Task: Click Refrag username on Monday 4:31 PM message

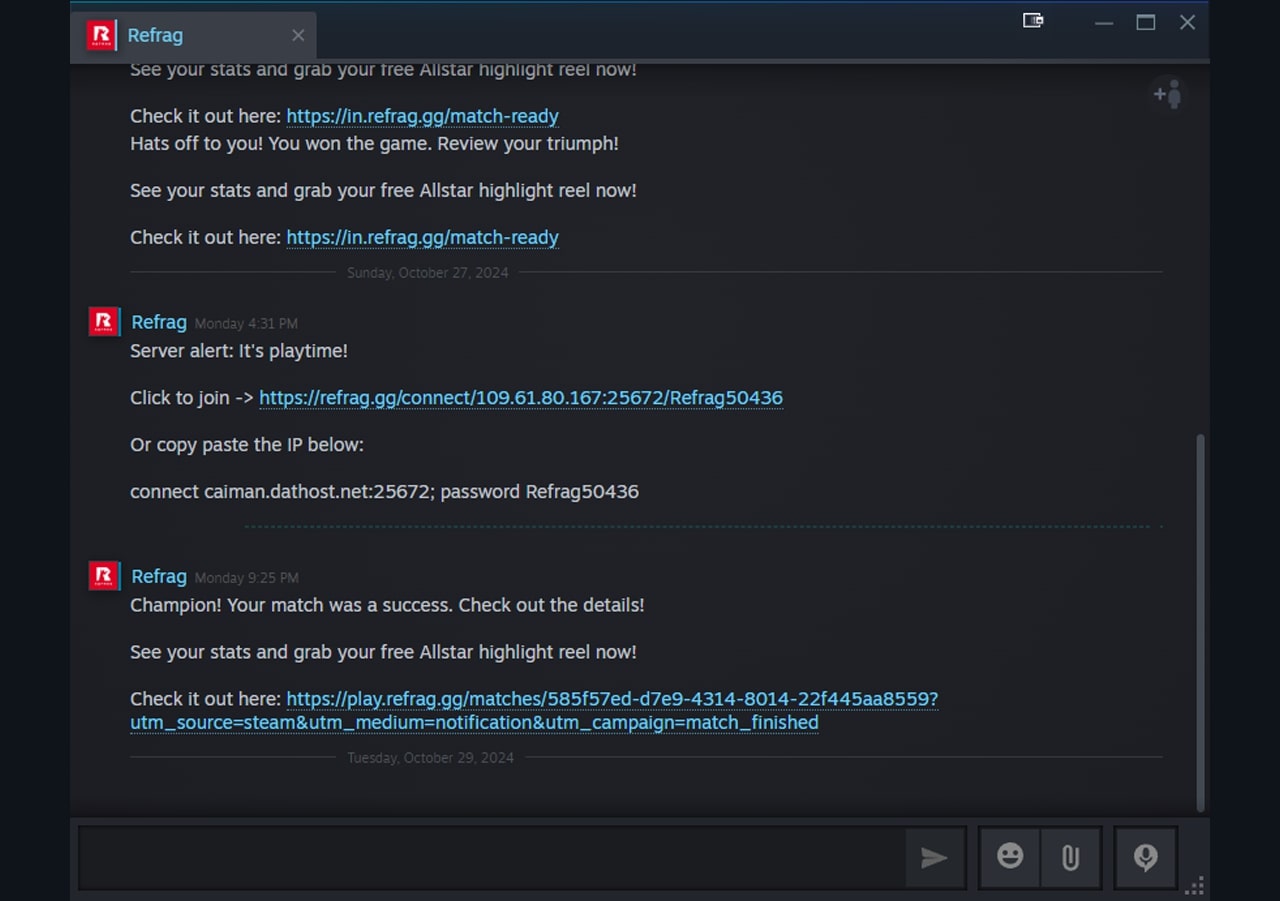Action: coord(159,322)
